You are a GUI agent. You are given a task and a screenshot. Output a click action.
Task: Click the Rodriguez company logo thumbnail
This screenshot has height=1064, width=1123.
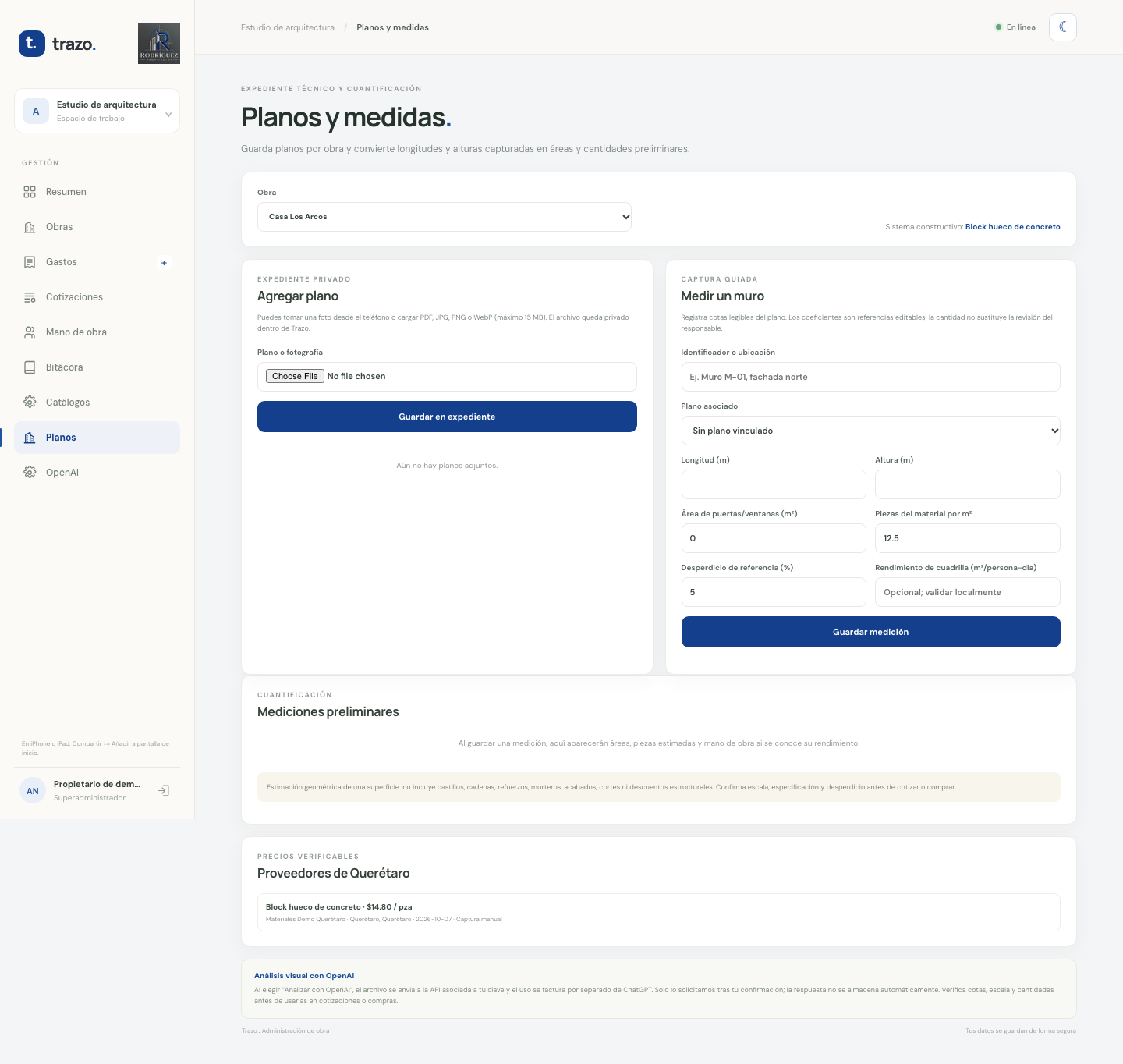click(159, 44)
